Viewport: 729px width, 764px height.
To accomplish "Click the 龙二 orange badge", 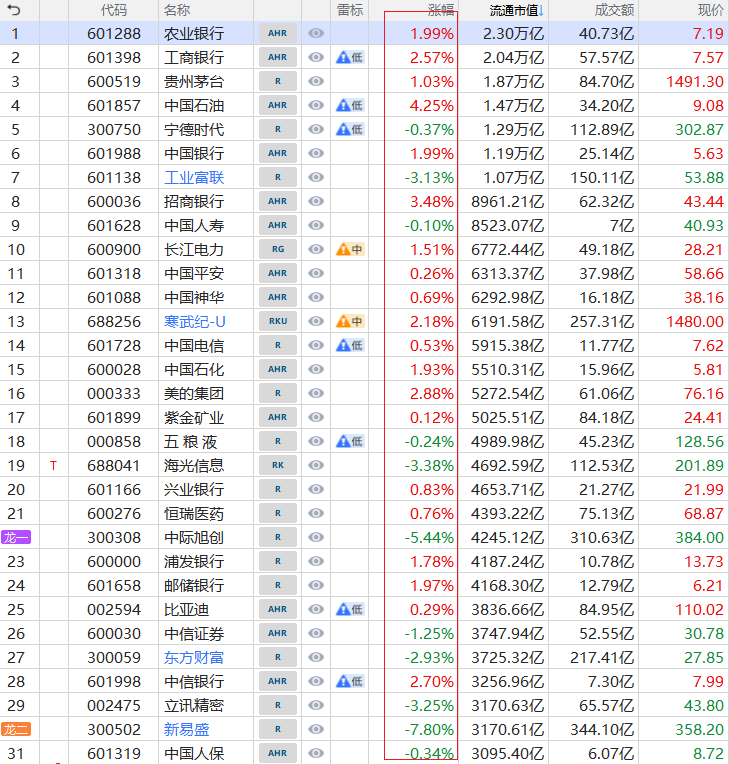I will [16, 729].
